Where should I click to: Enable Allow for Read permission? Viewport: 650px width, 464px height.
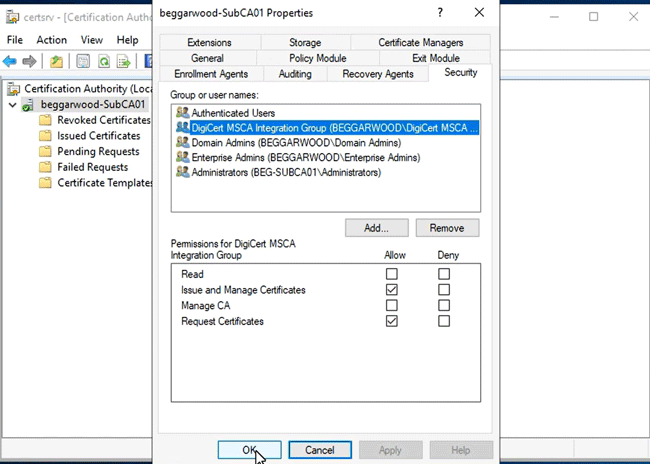click(x=391, y=274)
